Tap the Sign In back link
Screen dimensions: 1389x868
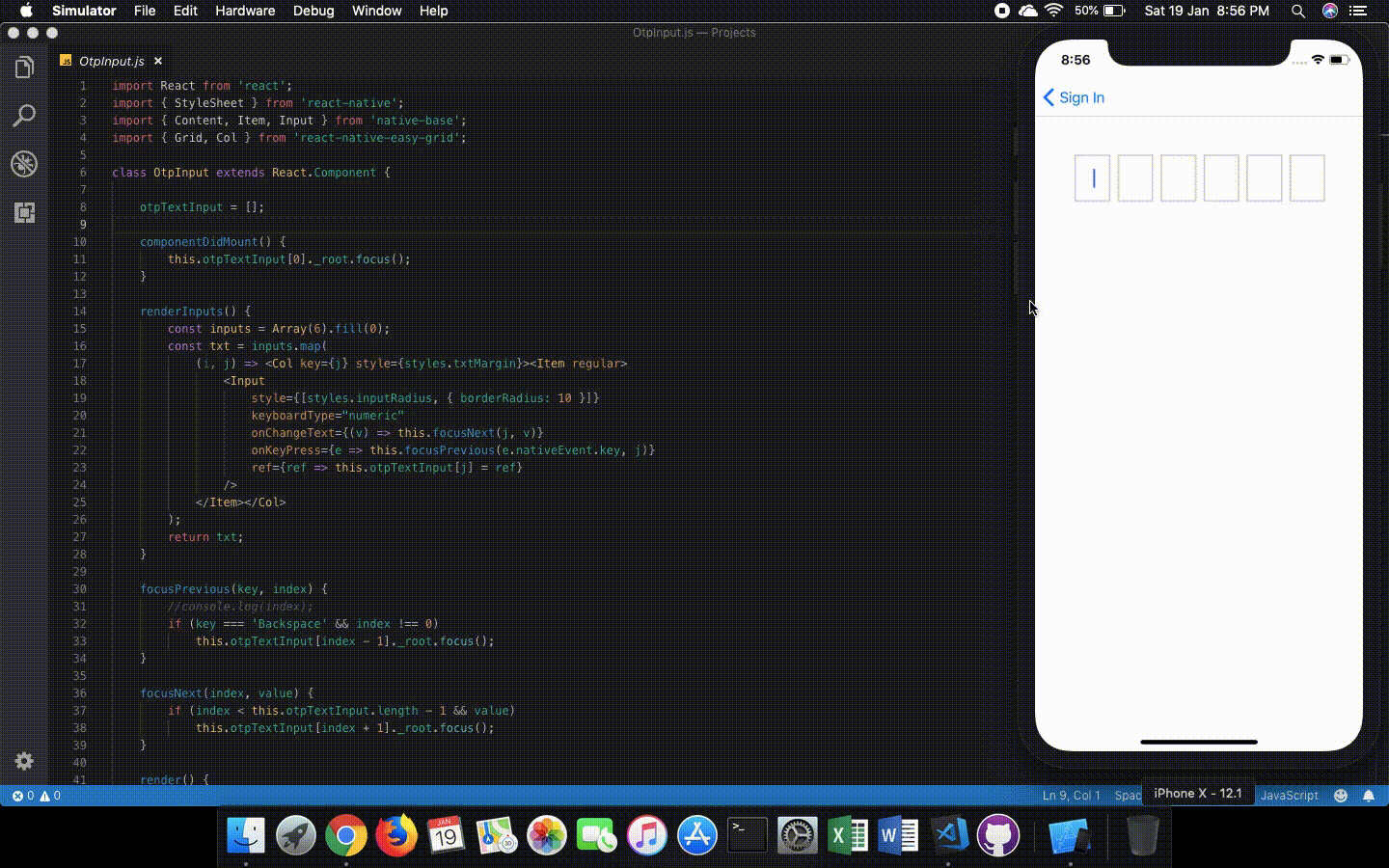tap(1074, 97)
